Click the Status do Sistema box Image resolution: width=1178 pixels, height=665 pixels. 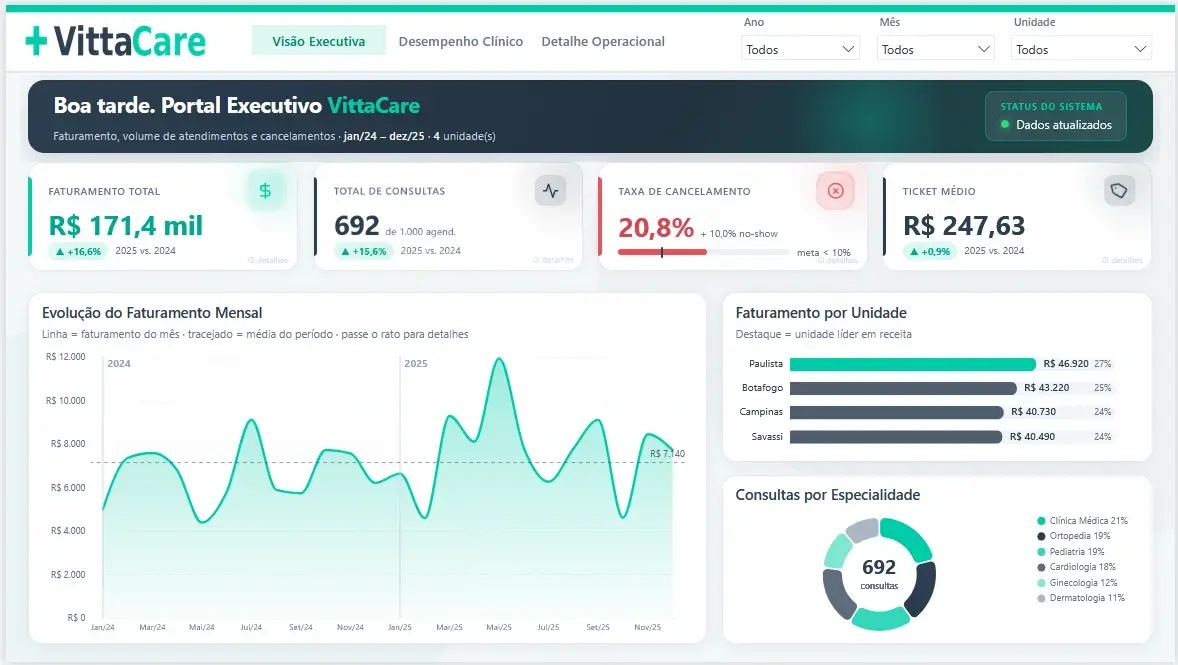click(1056, 116)
